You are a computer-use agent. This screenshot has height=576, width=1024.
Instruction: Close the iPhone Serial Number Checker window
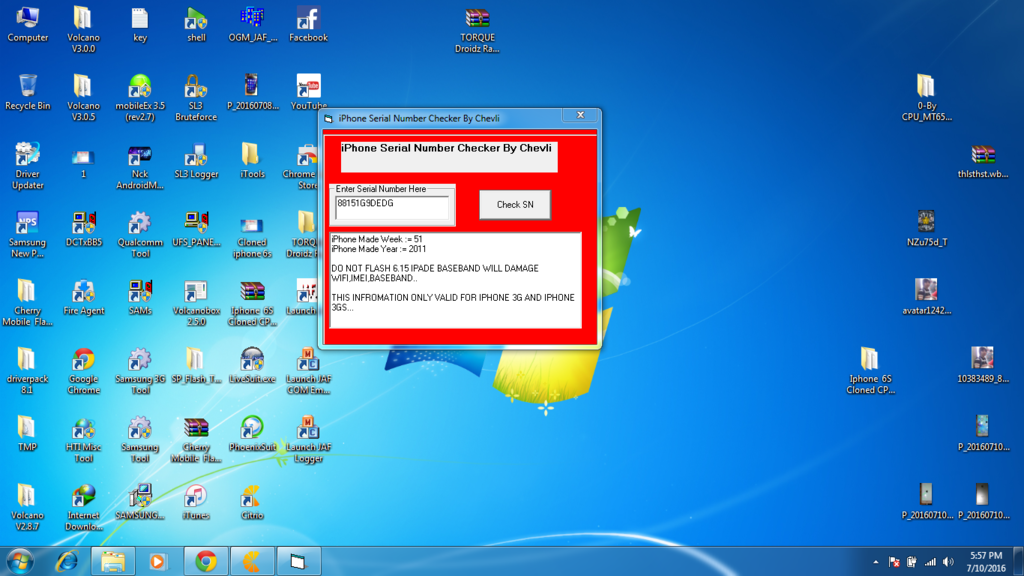coord(580,116)
